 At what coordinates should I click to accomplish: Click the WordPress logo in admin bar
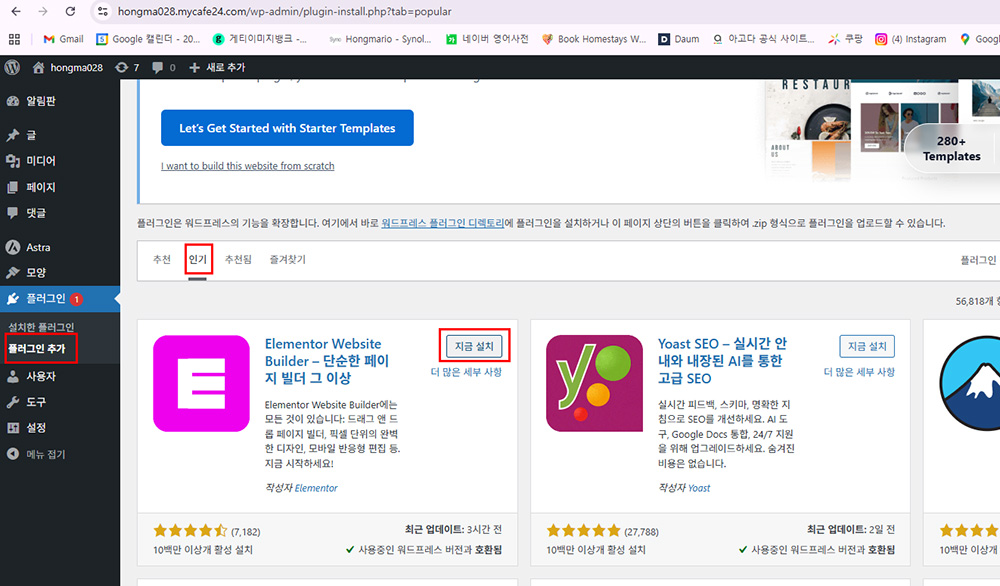[12, 67]
